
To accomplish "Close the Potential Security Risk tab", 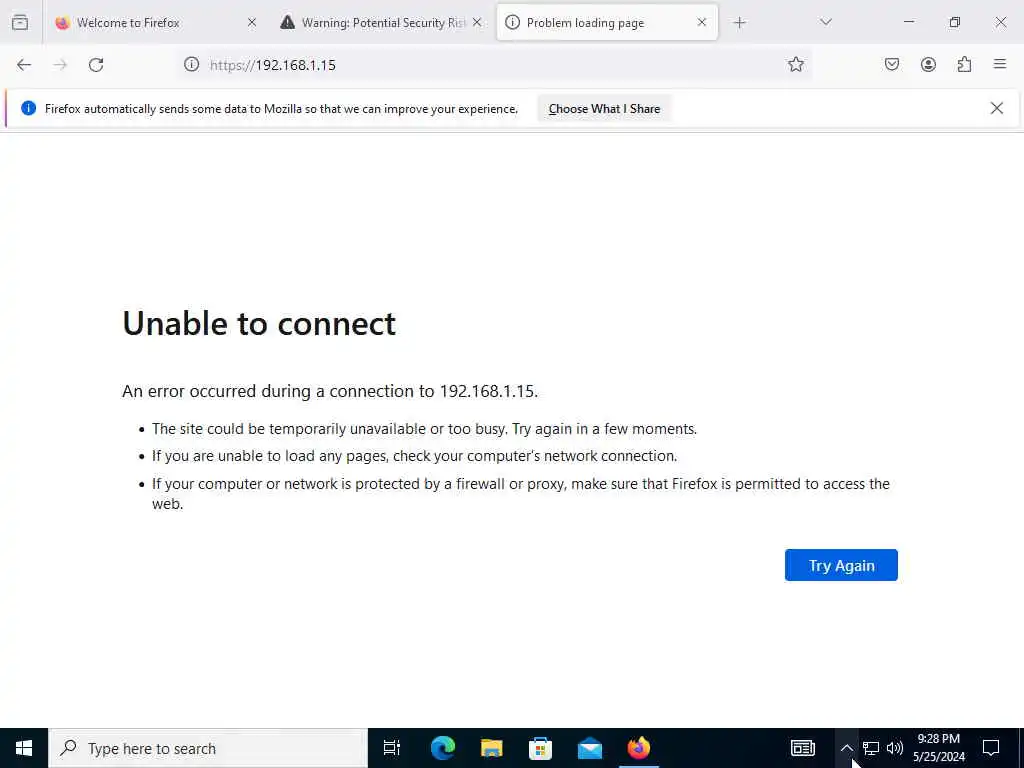I will tap(477, 23).
